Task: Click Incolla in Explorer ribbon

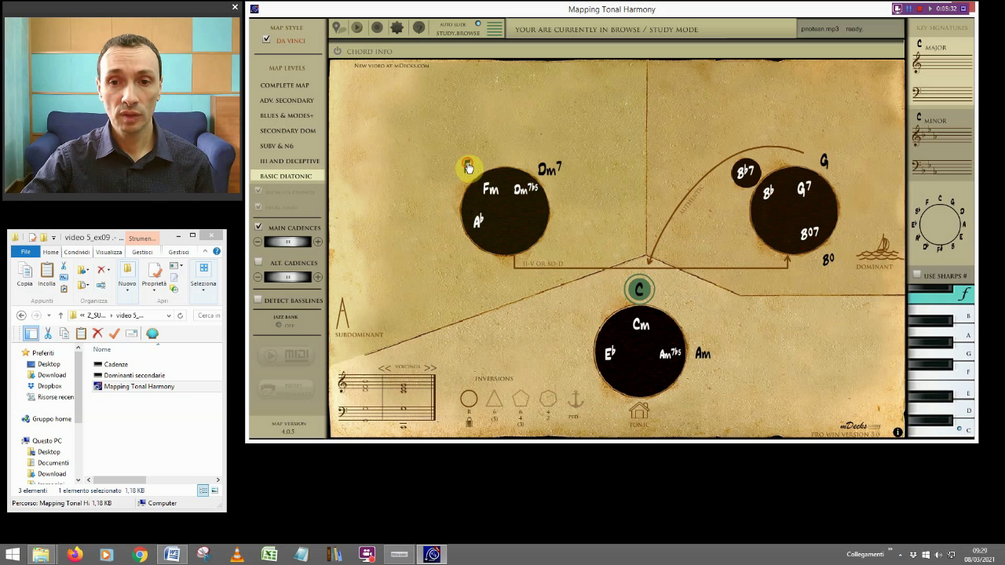Action: 46,274
